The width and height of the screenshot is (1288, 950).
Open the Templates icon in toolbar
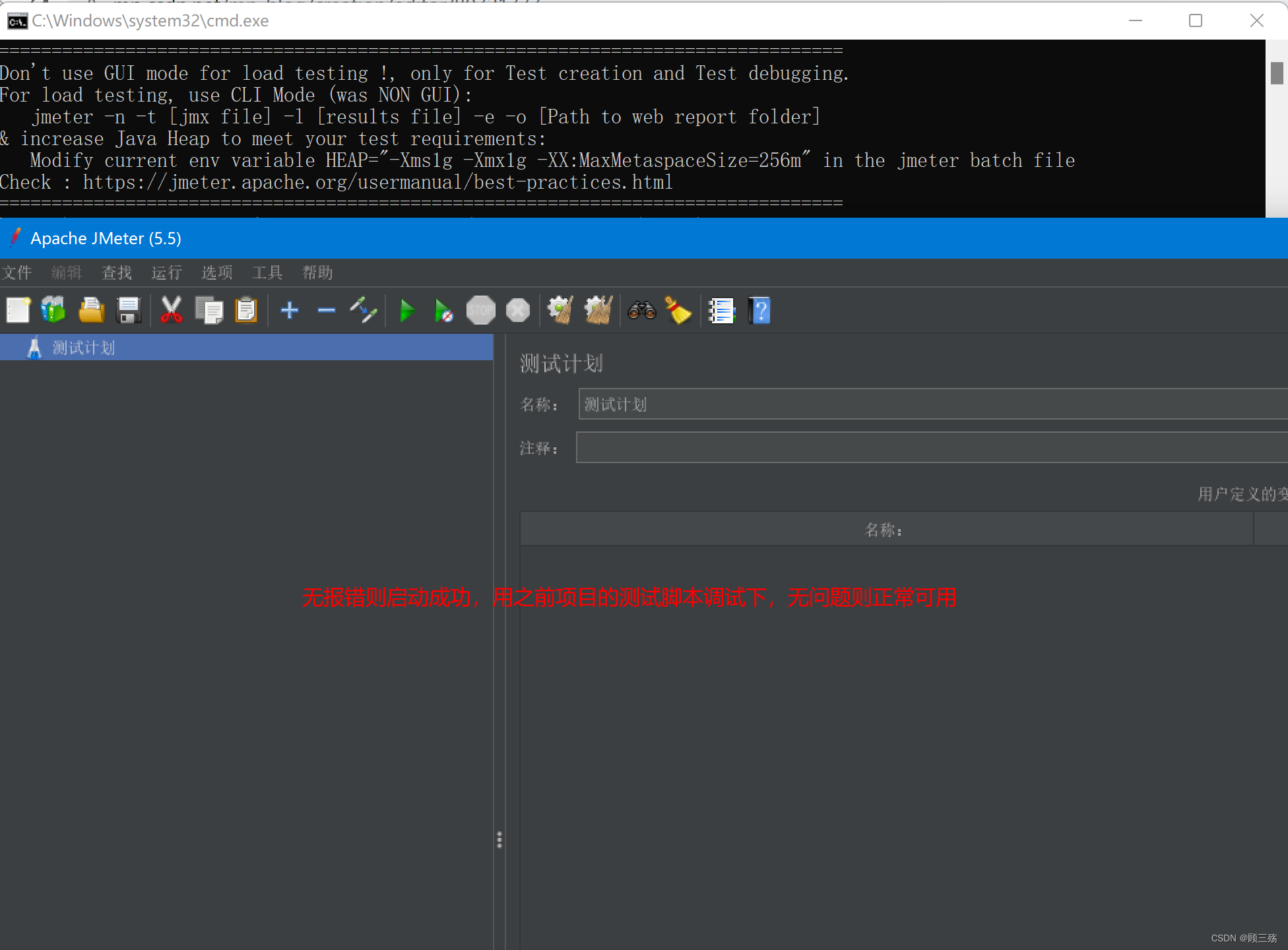[x=53, y=310]
